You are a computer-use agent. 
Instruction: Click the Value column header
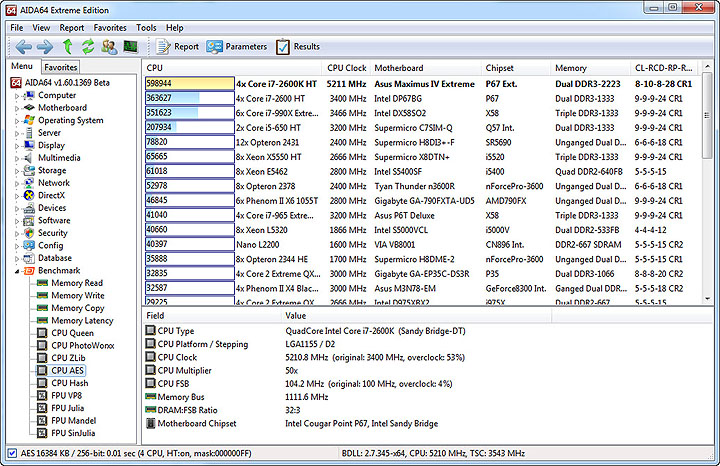click(416, 315)
